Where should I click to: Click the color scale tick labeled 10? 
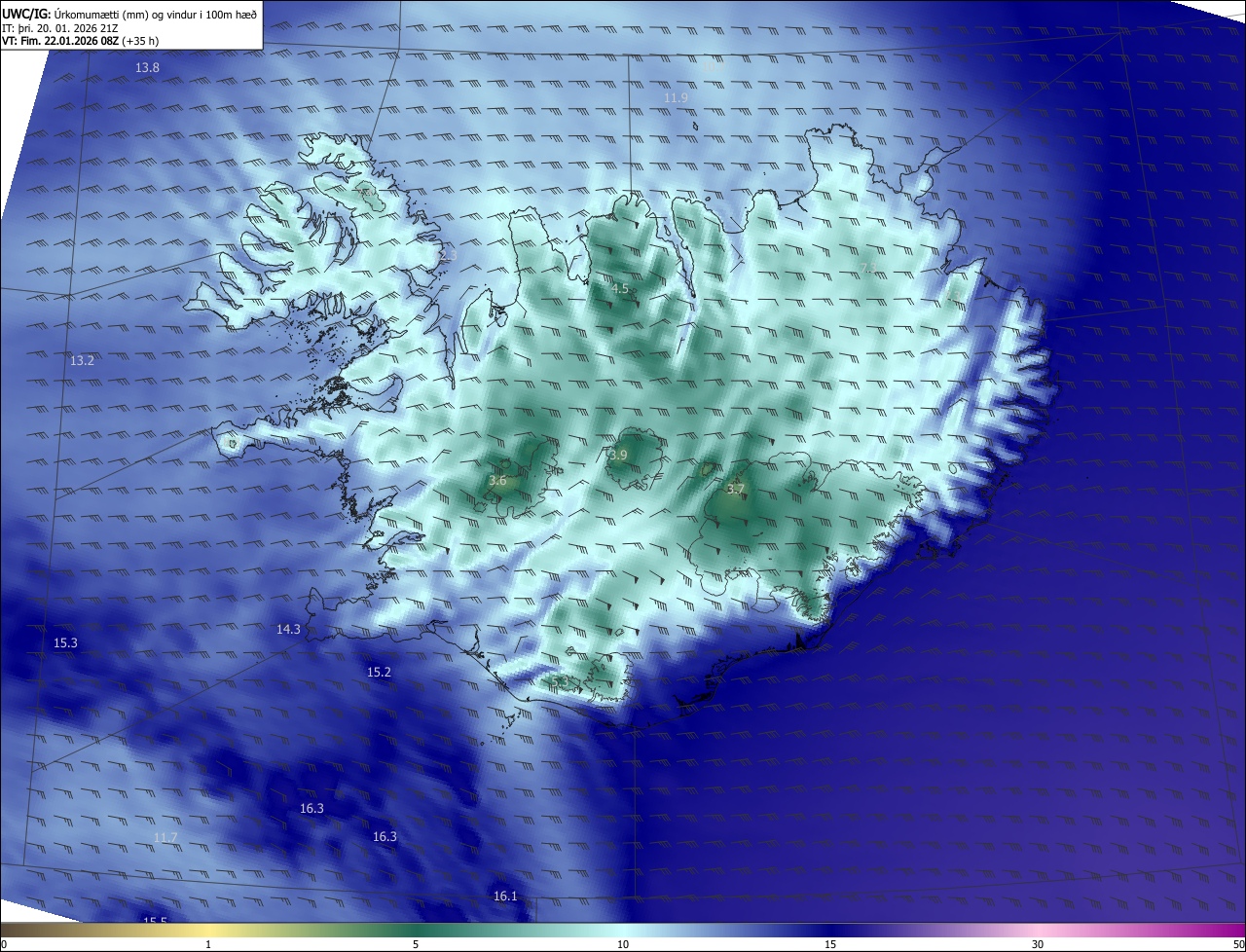click(x=623, y=944)
